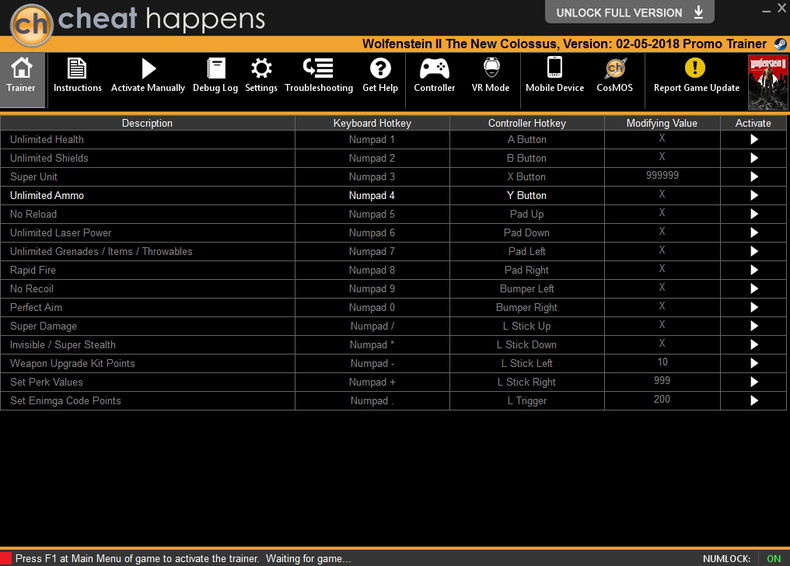
Task: Click the red status indicator square
Action: click(x=6, y=558)
